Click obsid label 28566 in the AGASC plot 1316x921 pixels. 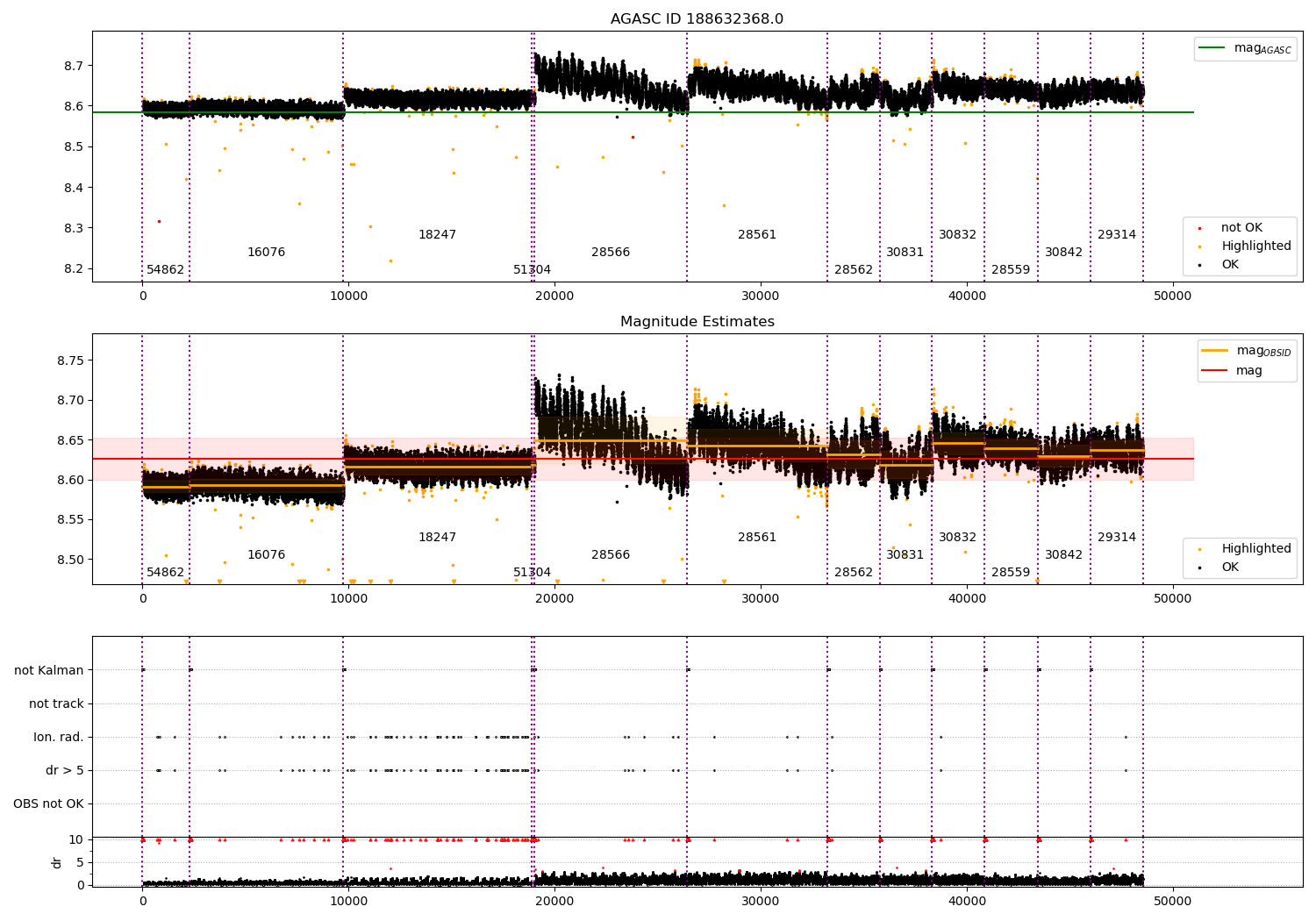tap(611, 253)
